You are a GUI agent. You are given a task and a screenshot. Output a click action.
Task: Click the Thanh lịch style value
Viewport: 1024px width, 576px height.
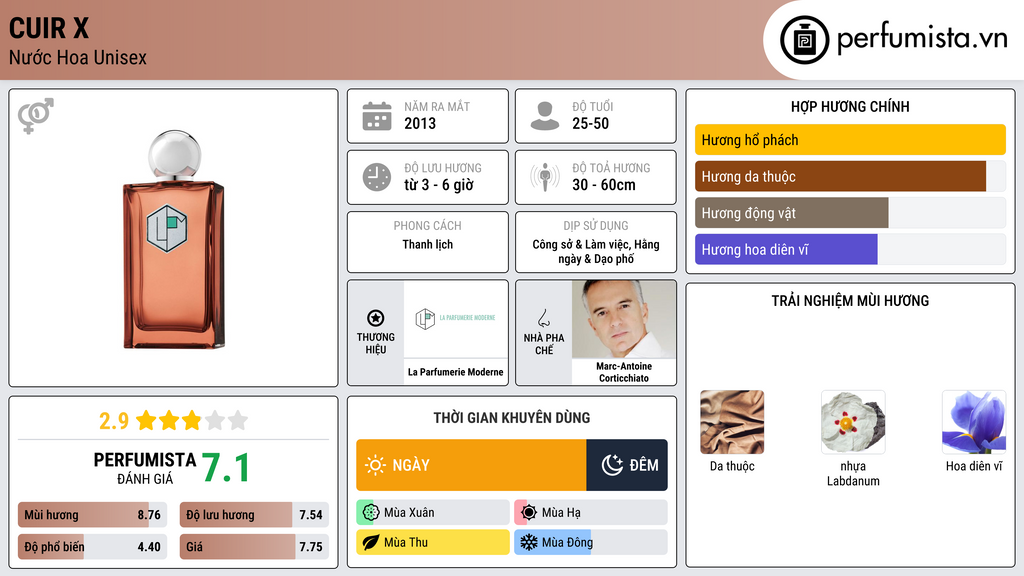tap(427, 244)
